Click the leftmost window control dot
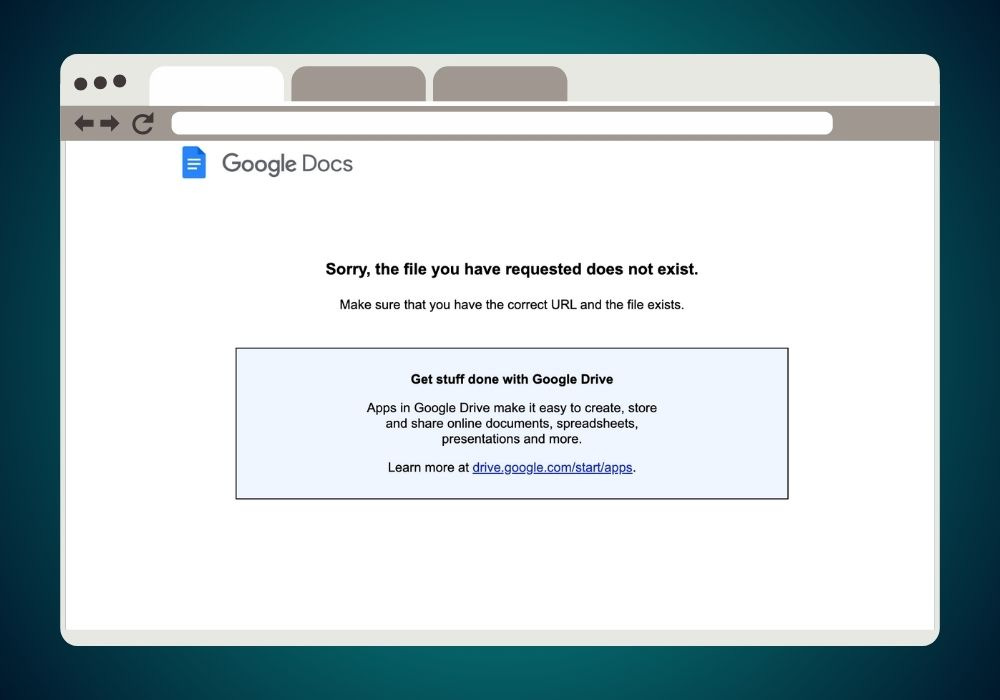 click(x=80, y=84)
